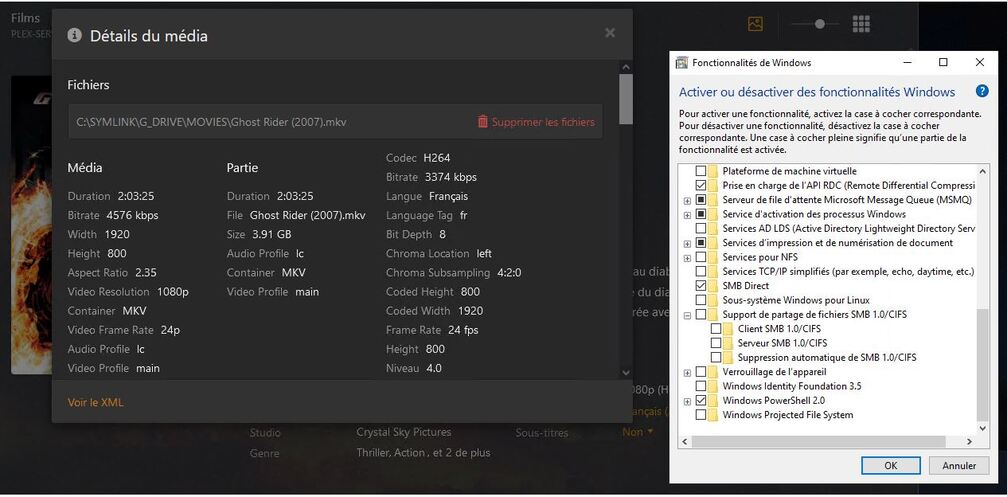Click the Plex artwork display icon

pyautogui.click(x=756, y=24)
